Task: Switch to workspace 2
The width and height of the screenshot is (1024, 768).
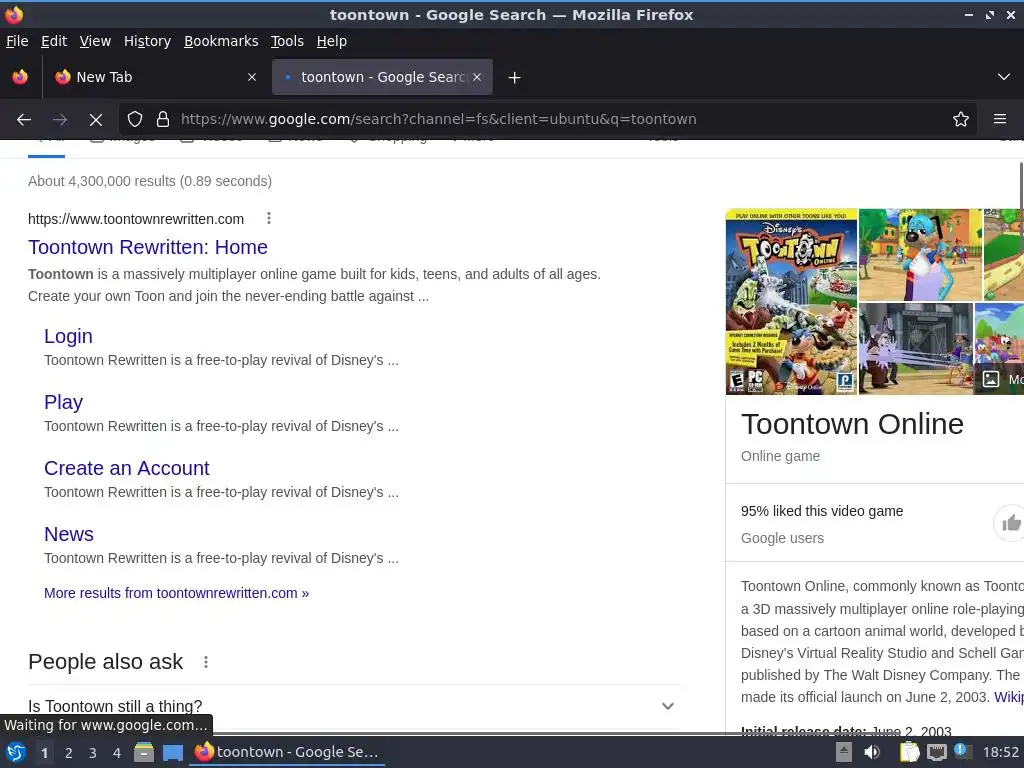Action: [69, 753]
